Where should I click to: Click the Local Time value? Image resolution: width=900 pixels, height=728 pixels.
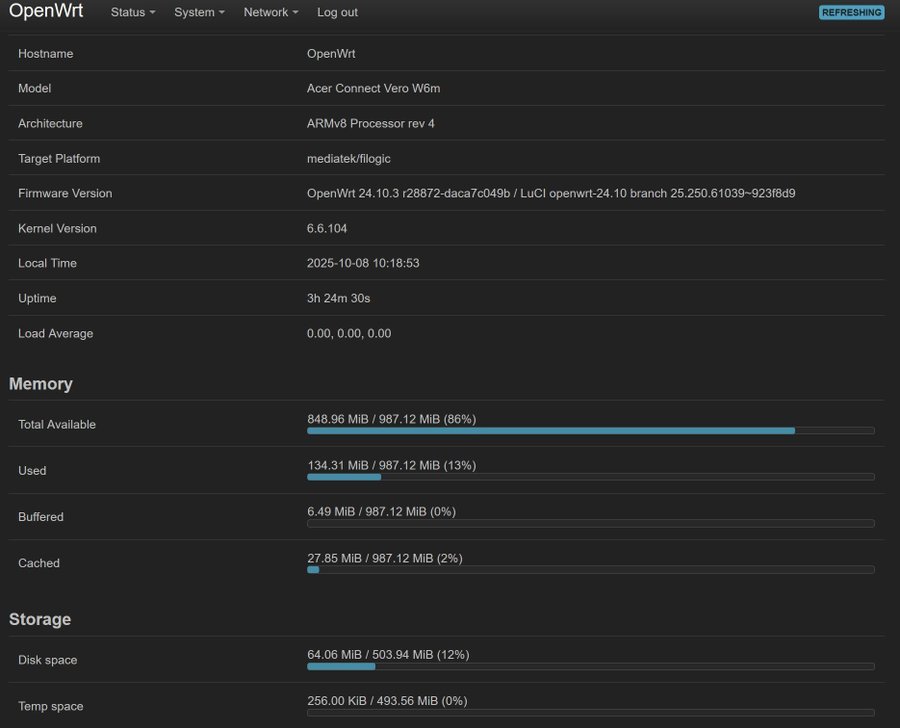pyautogui.click(x=362, y=264)
